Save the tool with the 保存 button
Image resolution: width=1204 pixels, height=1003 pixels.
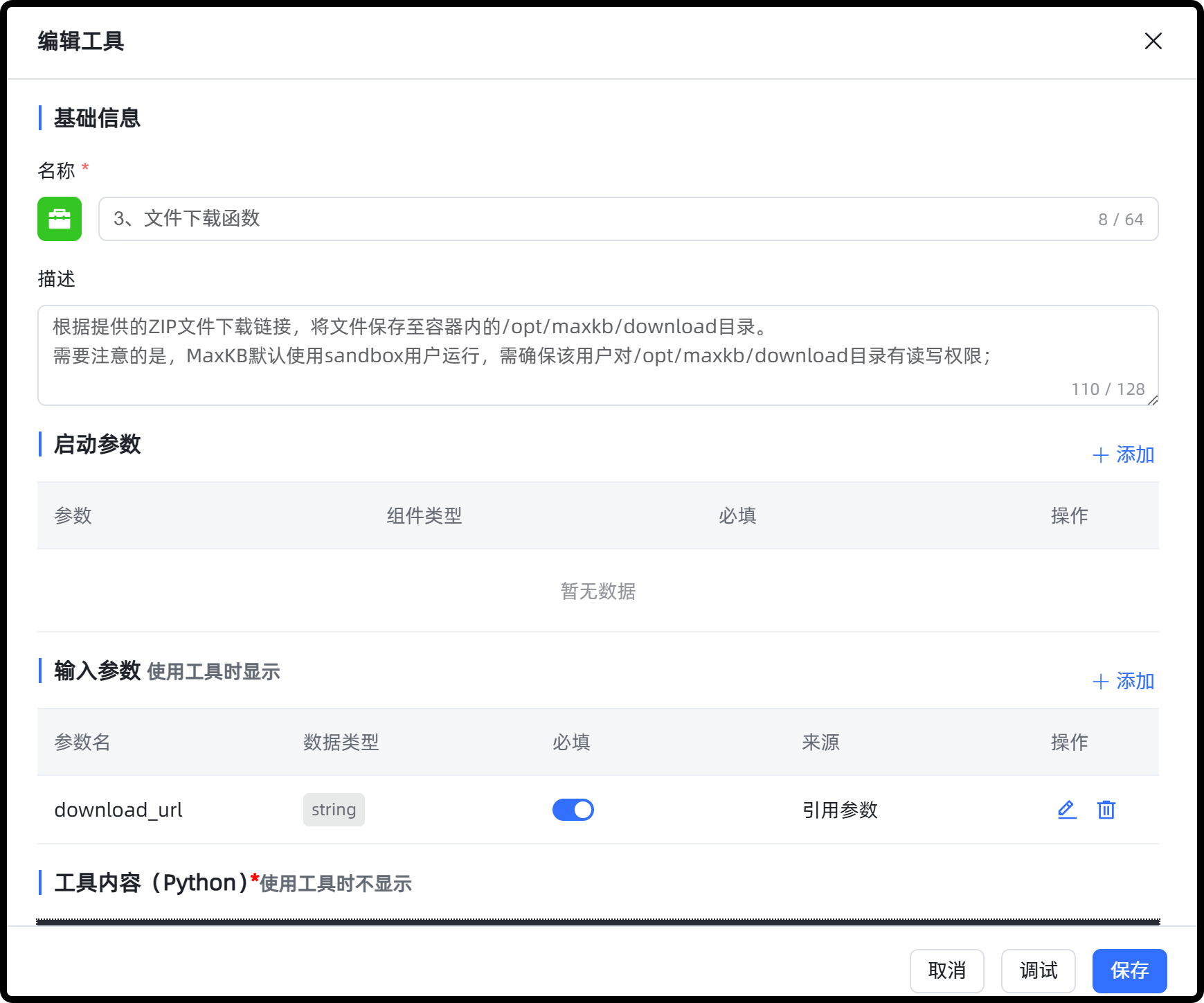(1130, 970)
